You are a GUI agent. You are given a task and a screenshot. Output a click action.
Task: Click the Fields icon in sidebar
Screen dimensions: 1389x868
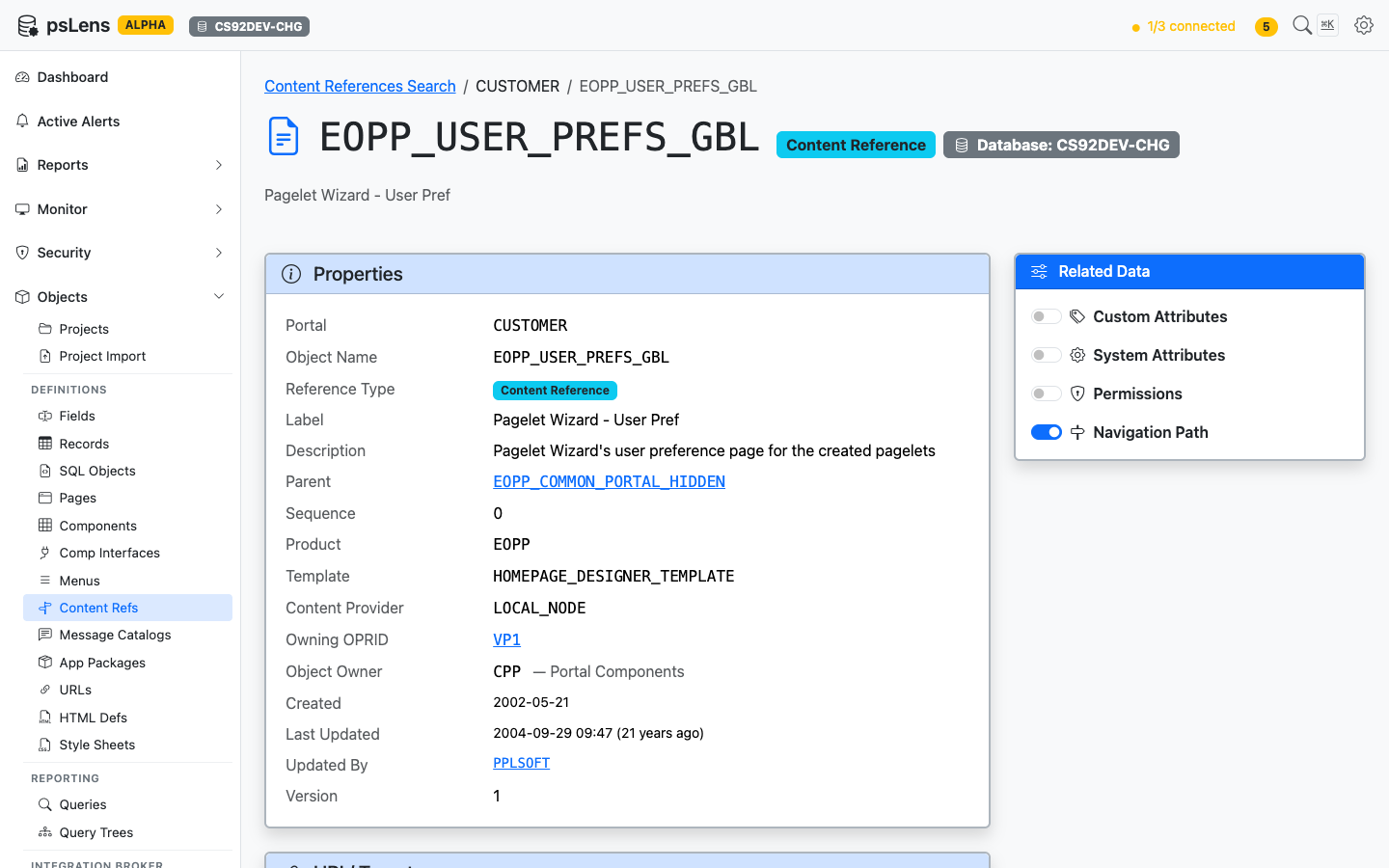pos(45,416)
